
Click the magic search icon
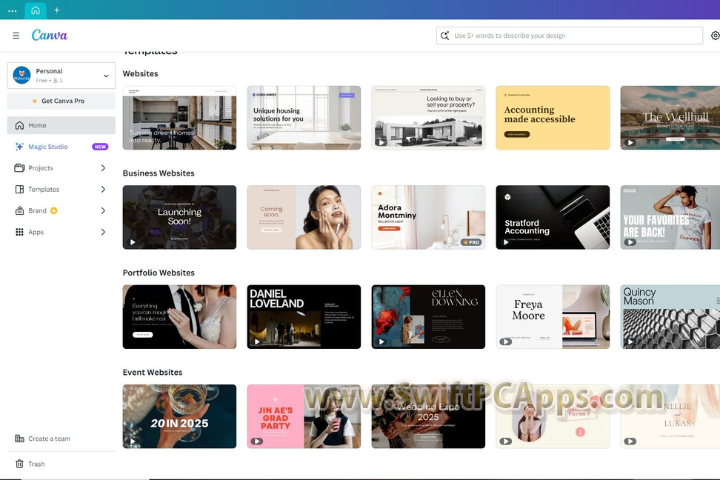(x=444, y=35)
